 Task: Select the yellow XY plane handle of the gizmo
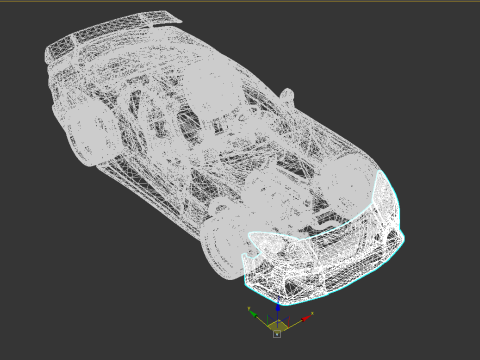277,325
